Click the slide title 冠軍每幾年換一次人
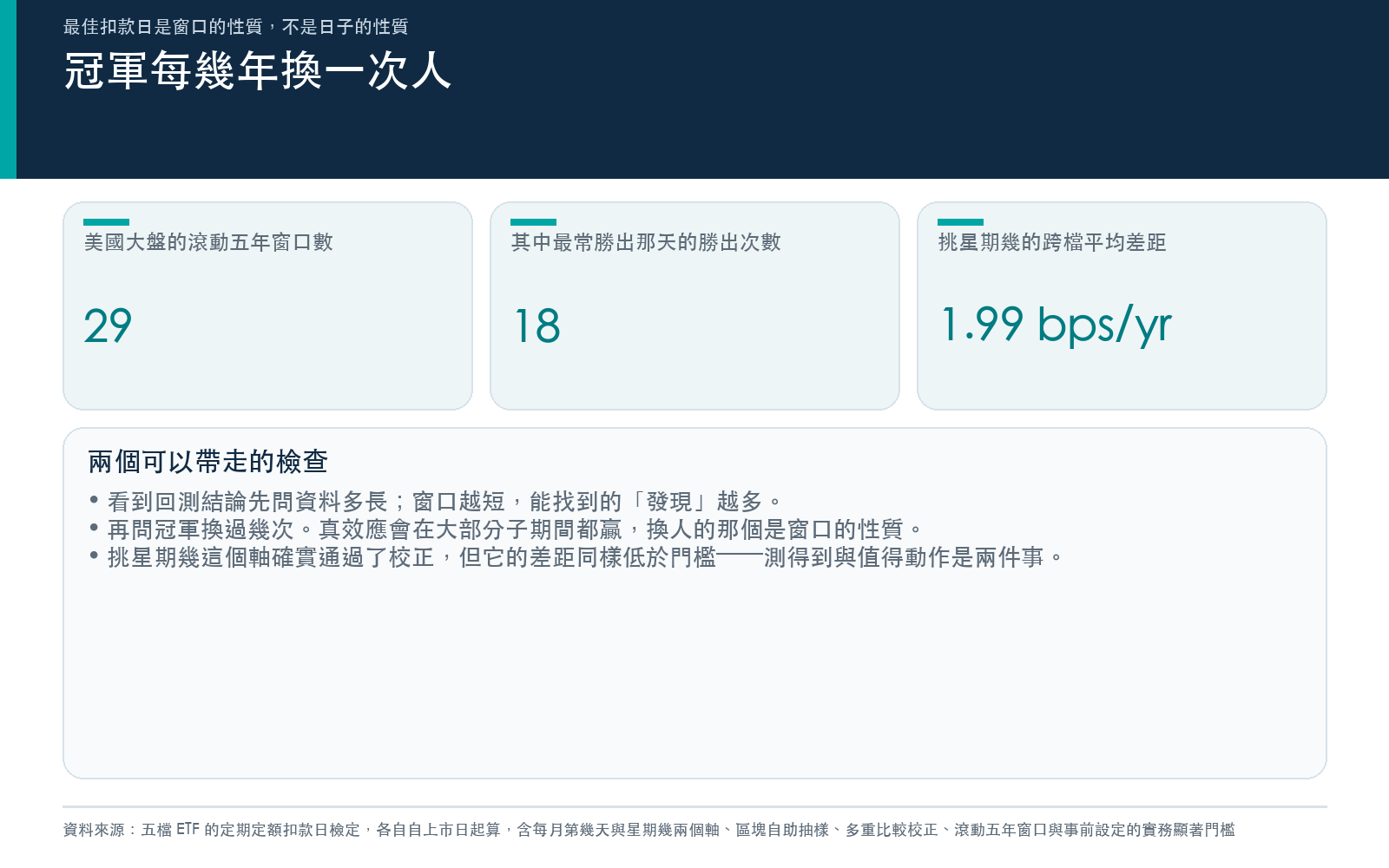1389x868 pixels. pyautogui.click(x=258, y=70)
